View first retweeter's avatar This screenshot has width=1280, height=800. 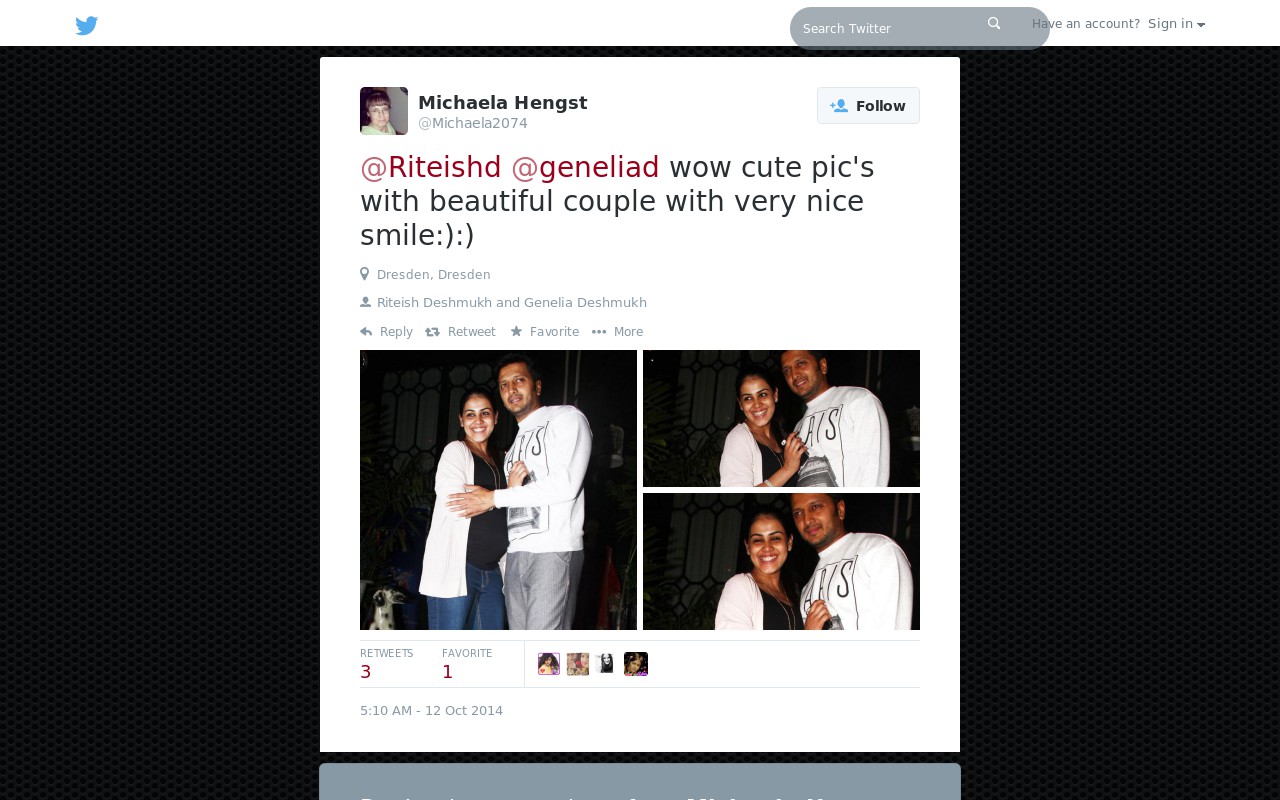[549, 664]
